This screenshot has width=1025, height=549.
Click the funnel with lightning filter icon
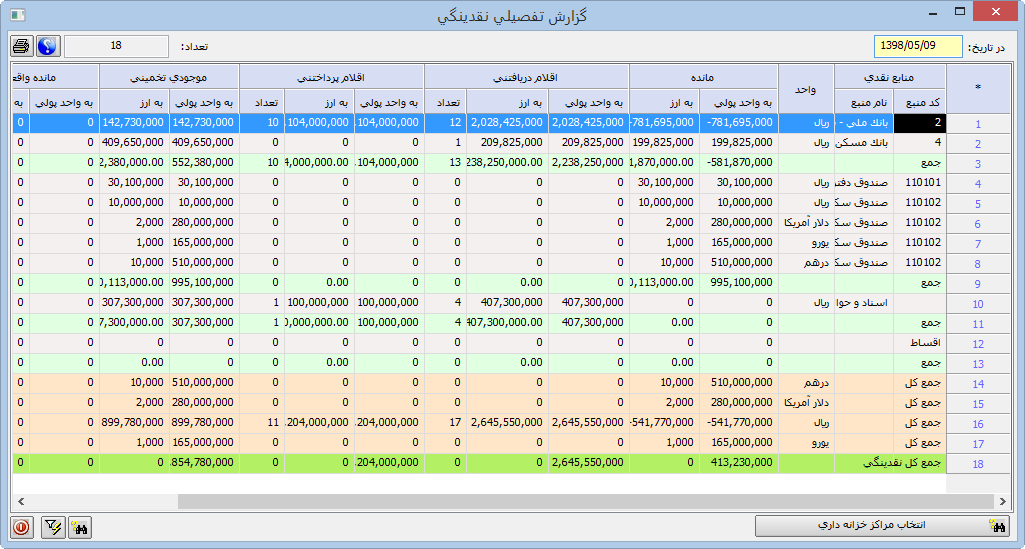pos(54,526)
